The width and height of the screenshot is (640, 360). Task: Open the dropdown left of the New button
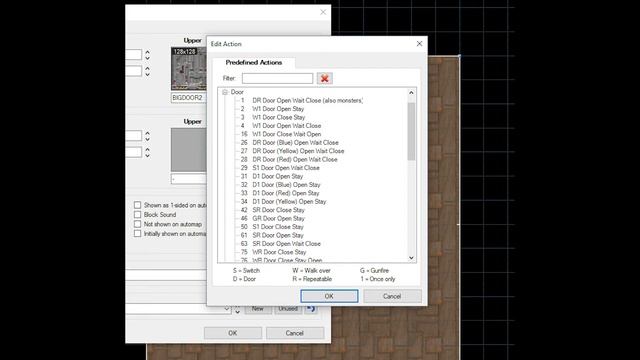(227, 309)
